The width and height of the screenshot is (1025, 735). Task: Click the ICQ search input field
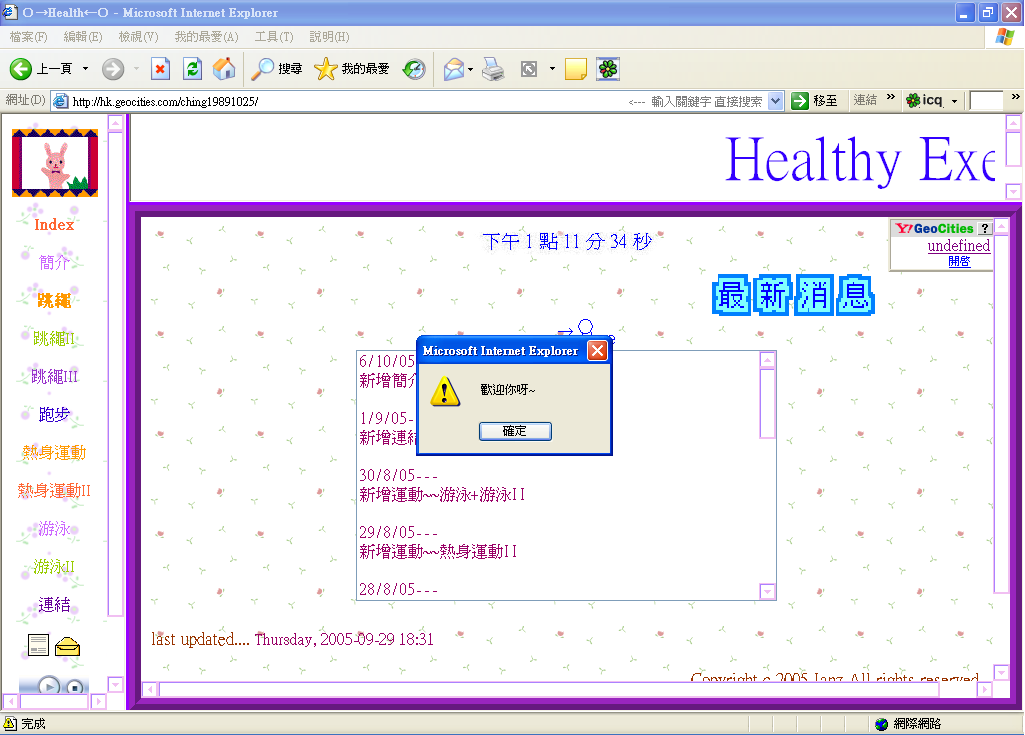[986, 101]
